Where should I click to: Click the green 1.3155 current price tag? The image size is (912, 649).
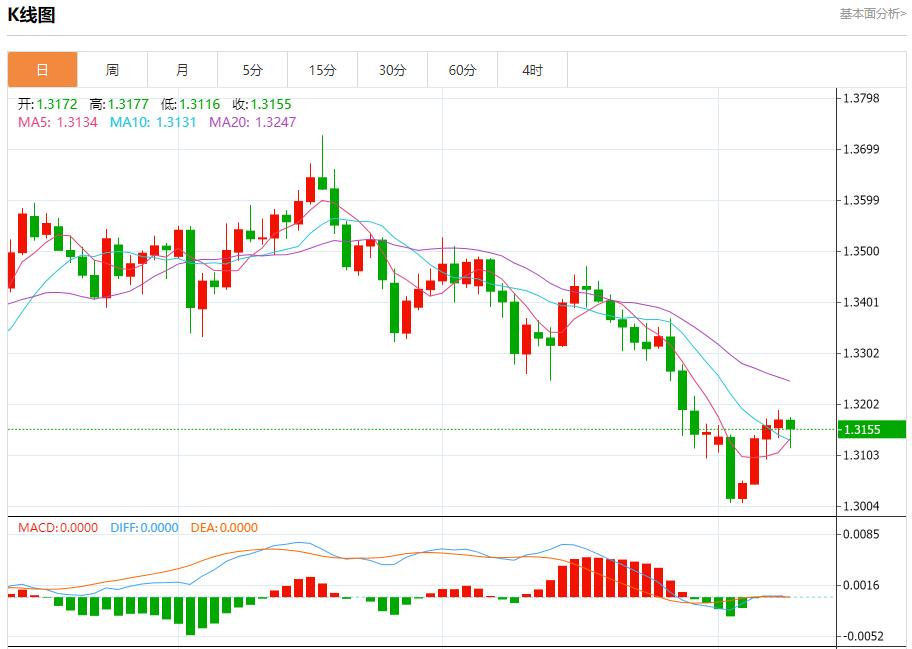pyautogui.click(x=870, y=430)
